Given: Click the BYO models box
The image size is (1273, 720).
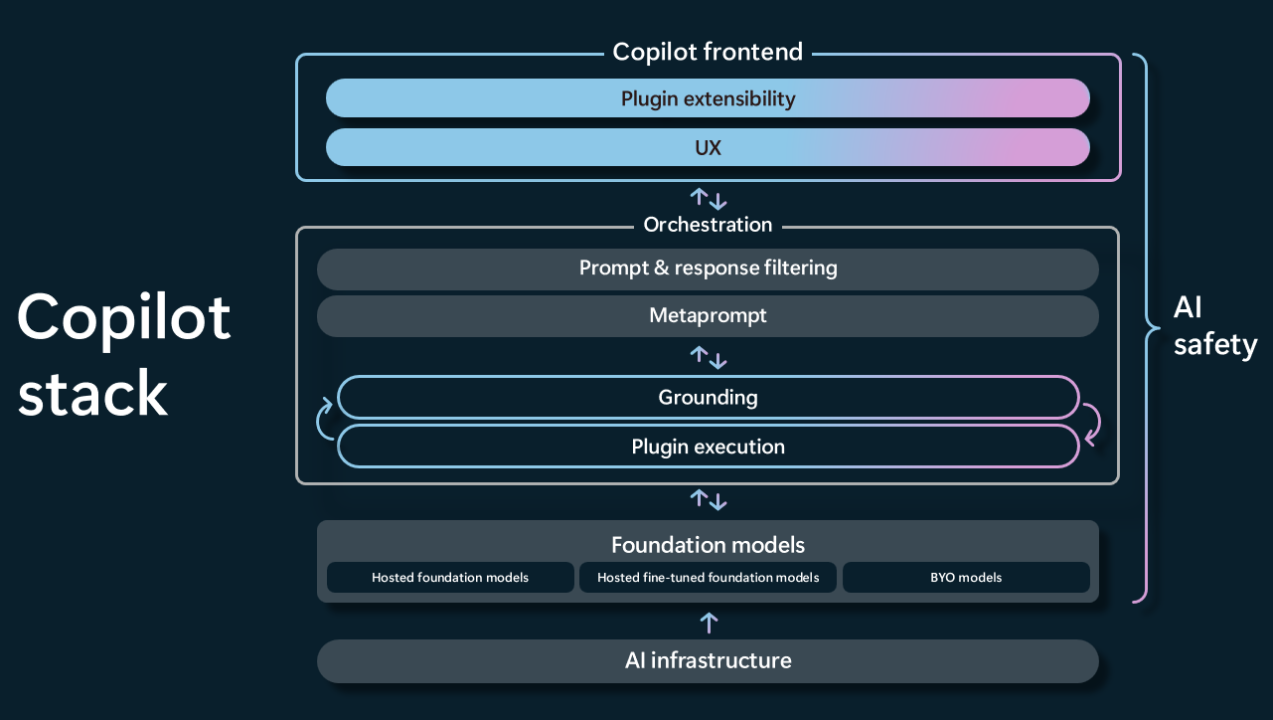Looking at the screenshot, I should [x=965, y=577].
